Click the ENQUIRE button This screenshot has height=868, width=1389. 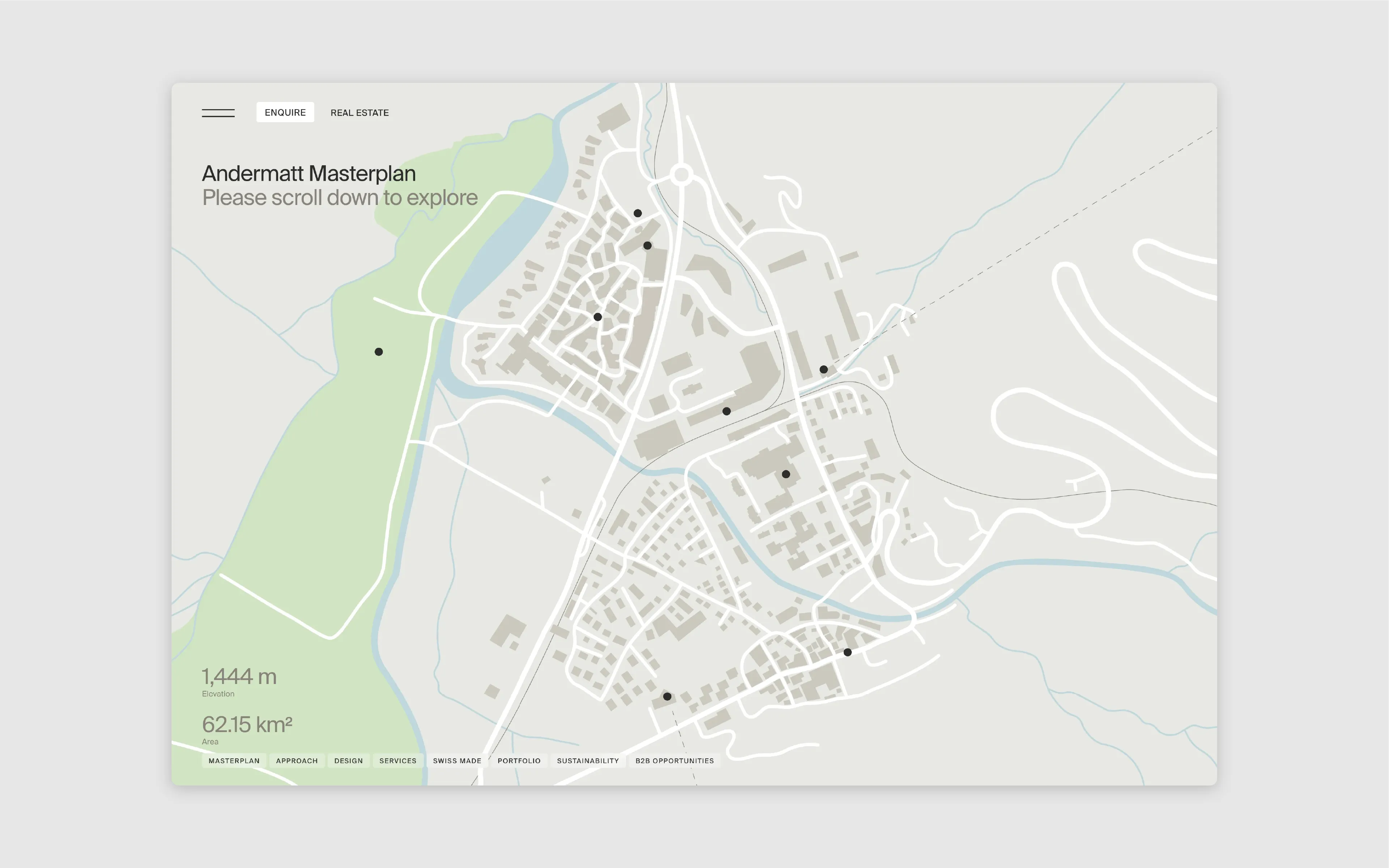click(x=285, y=112)
